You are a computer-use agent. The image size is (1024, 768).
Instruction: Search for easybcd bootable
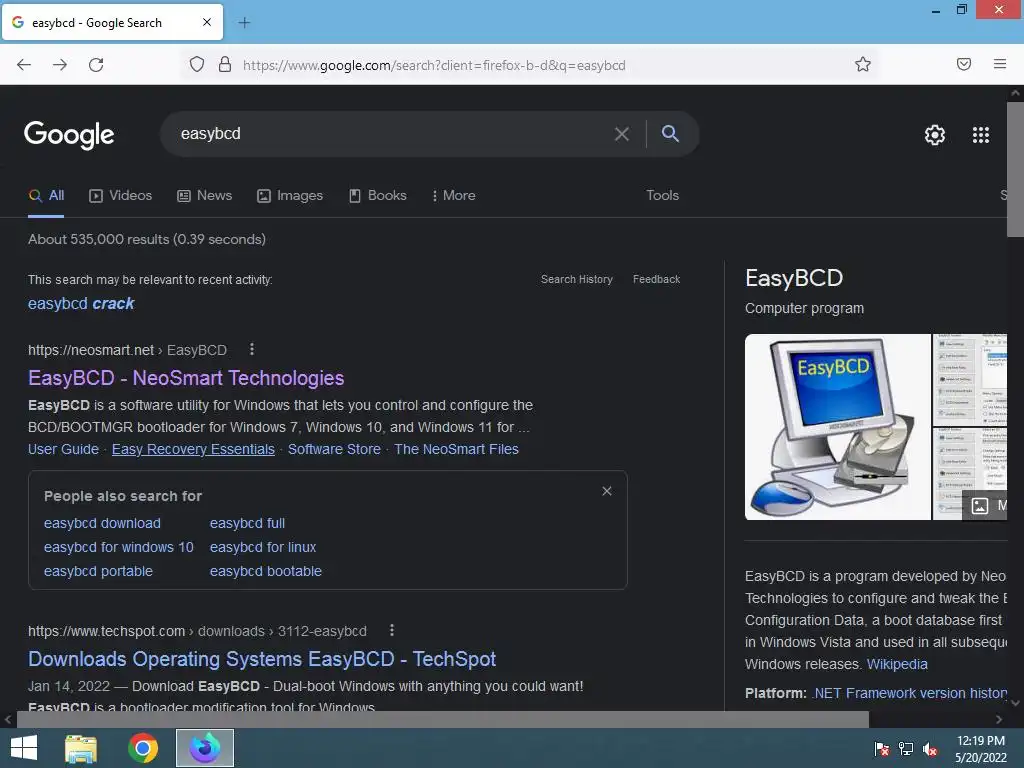(x=266, y=571)
